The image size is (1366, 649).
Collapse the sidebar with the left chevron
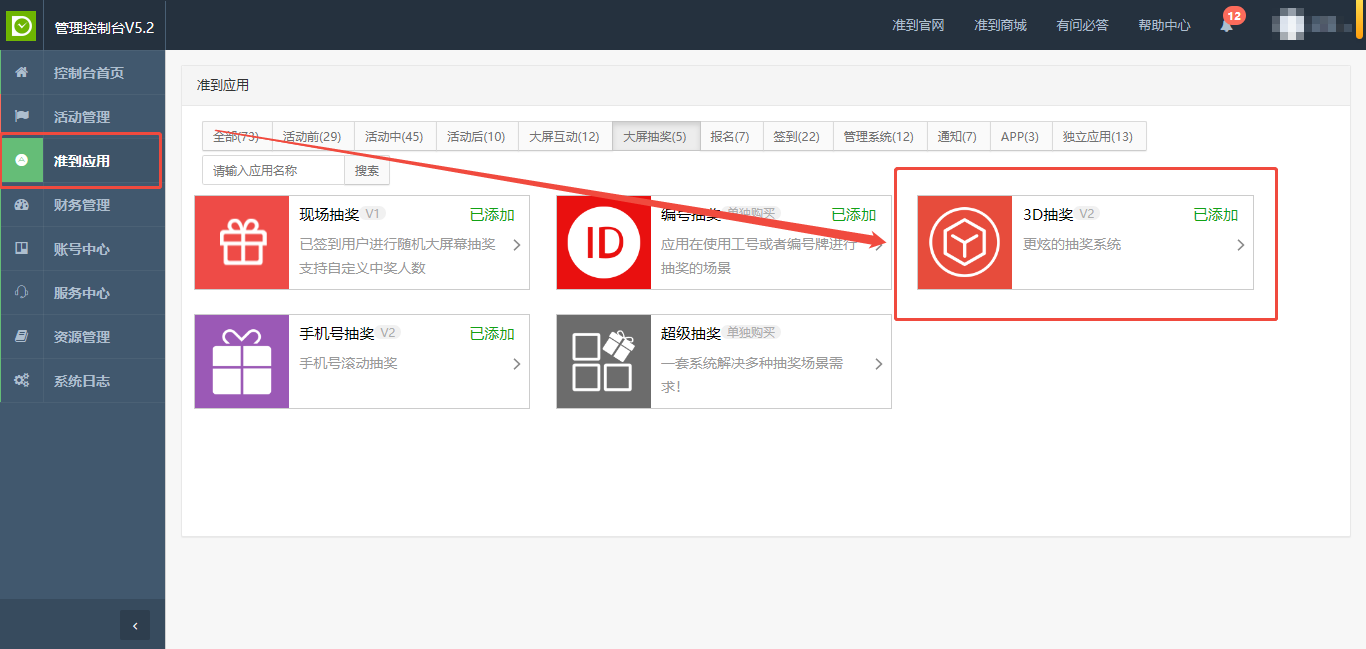[x=135, y=625]
